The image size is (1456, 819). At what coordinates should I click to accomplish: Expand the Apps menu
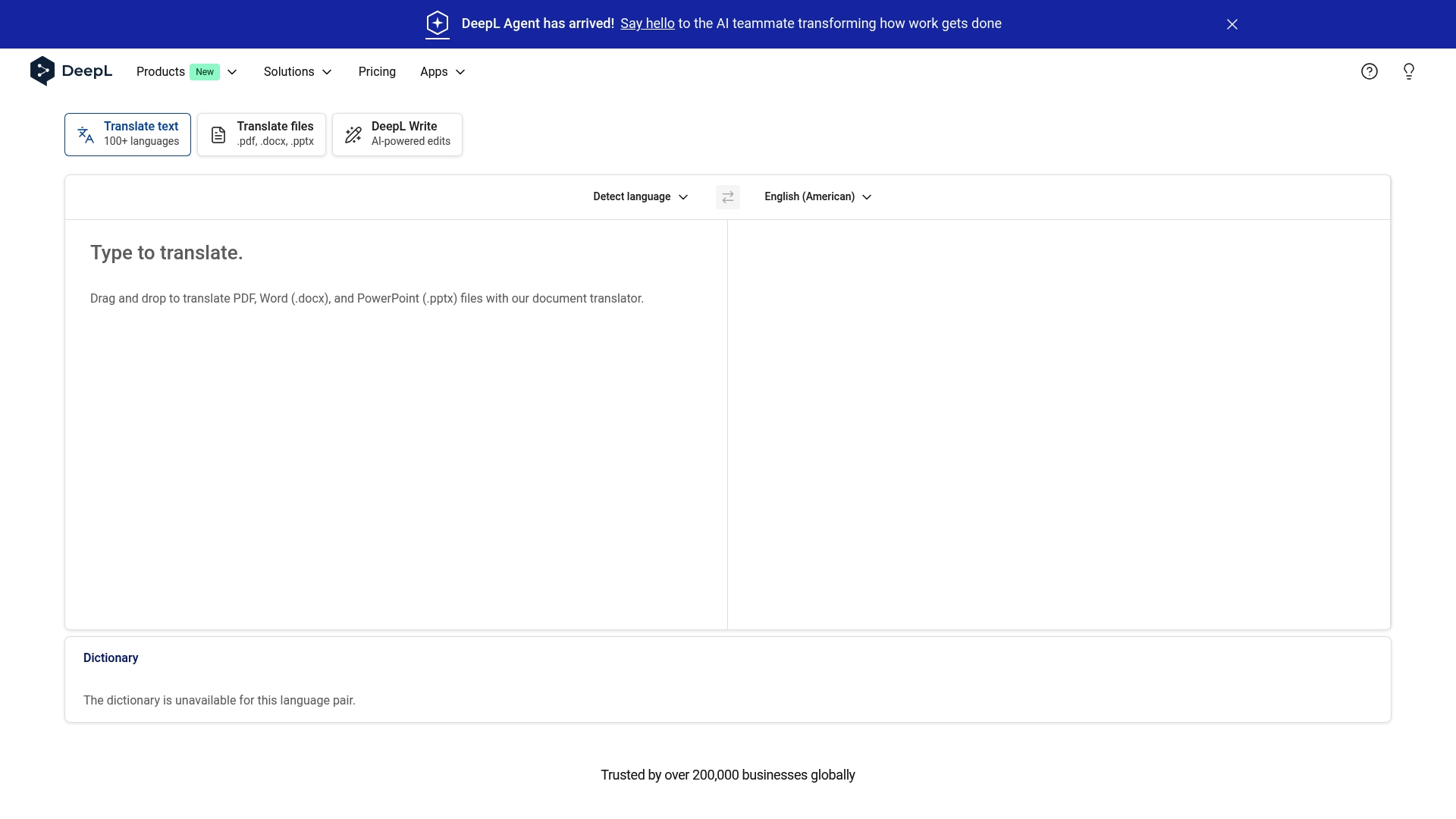coord(442,71)
